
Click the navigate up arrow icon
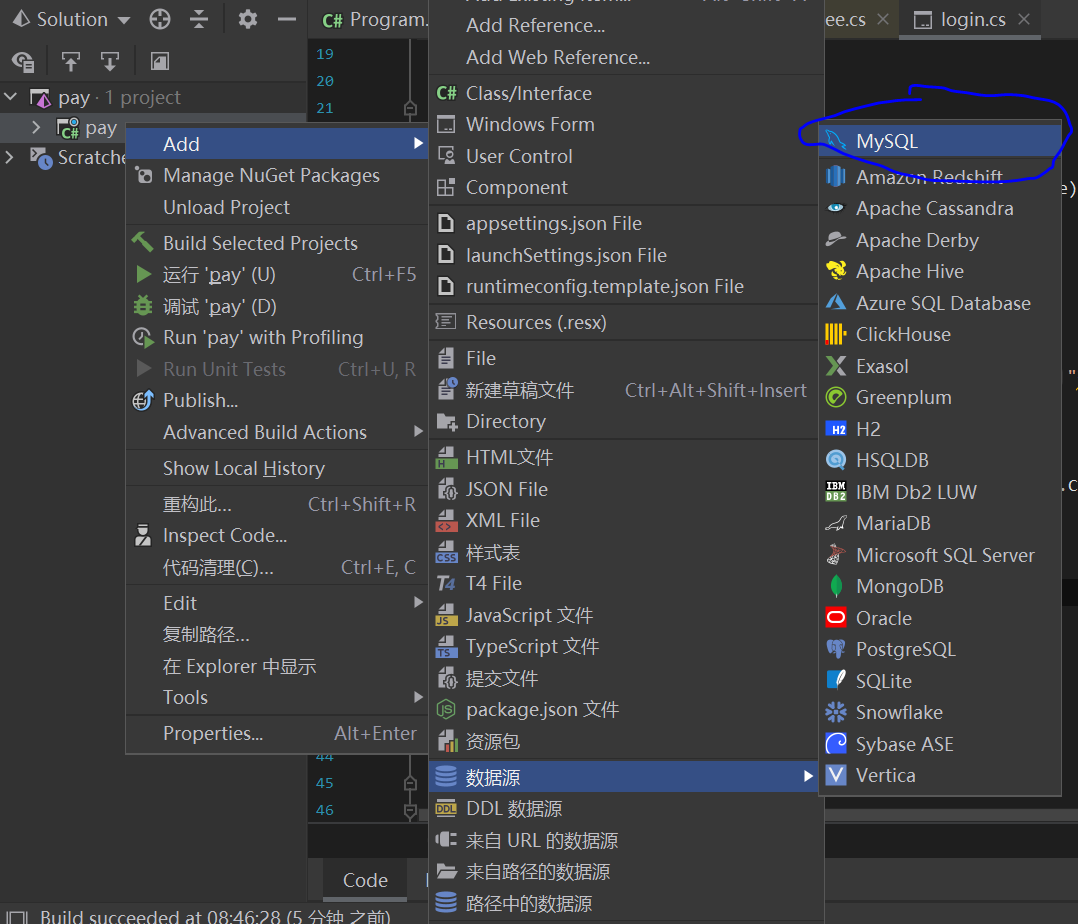coord(71,62)
